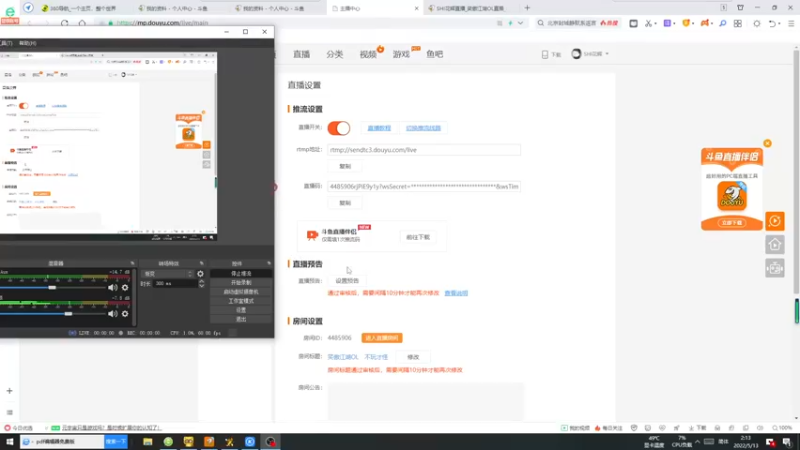Copy the rtmp address with 复制 button
This screenshot has width=800, height=450.
345,166
